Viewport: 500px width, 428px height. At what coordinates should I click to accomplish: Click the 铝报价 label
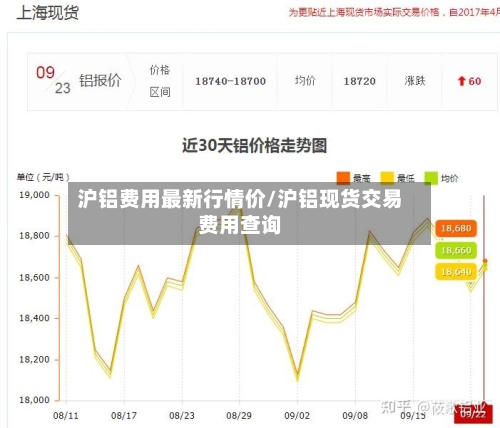100,81
